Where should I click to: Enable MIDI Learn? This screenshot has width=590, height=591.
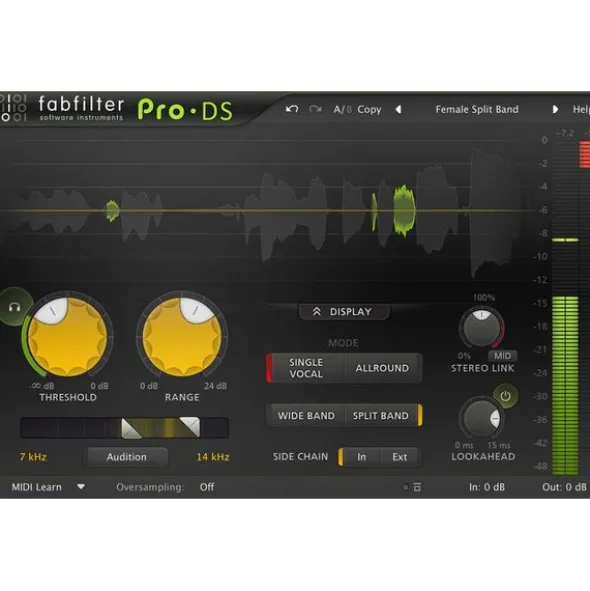pyautogui.click(x=37, y=487)
